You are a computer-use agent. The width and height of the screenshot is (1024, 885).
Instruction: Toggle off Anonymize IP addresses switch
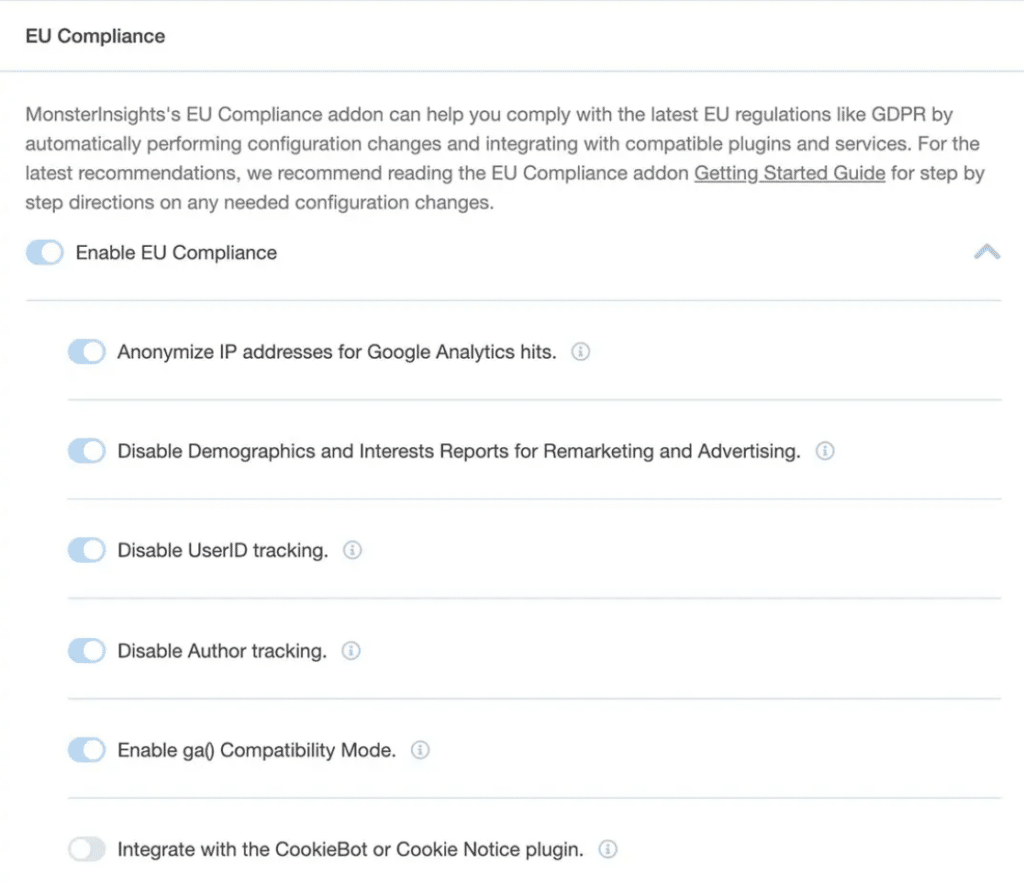click(86, 351)
